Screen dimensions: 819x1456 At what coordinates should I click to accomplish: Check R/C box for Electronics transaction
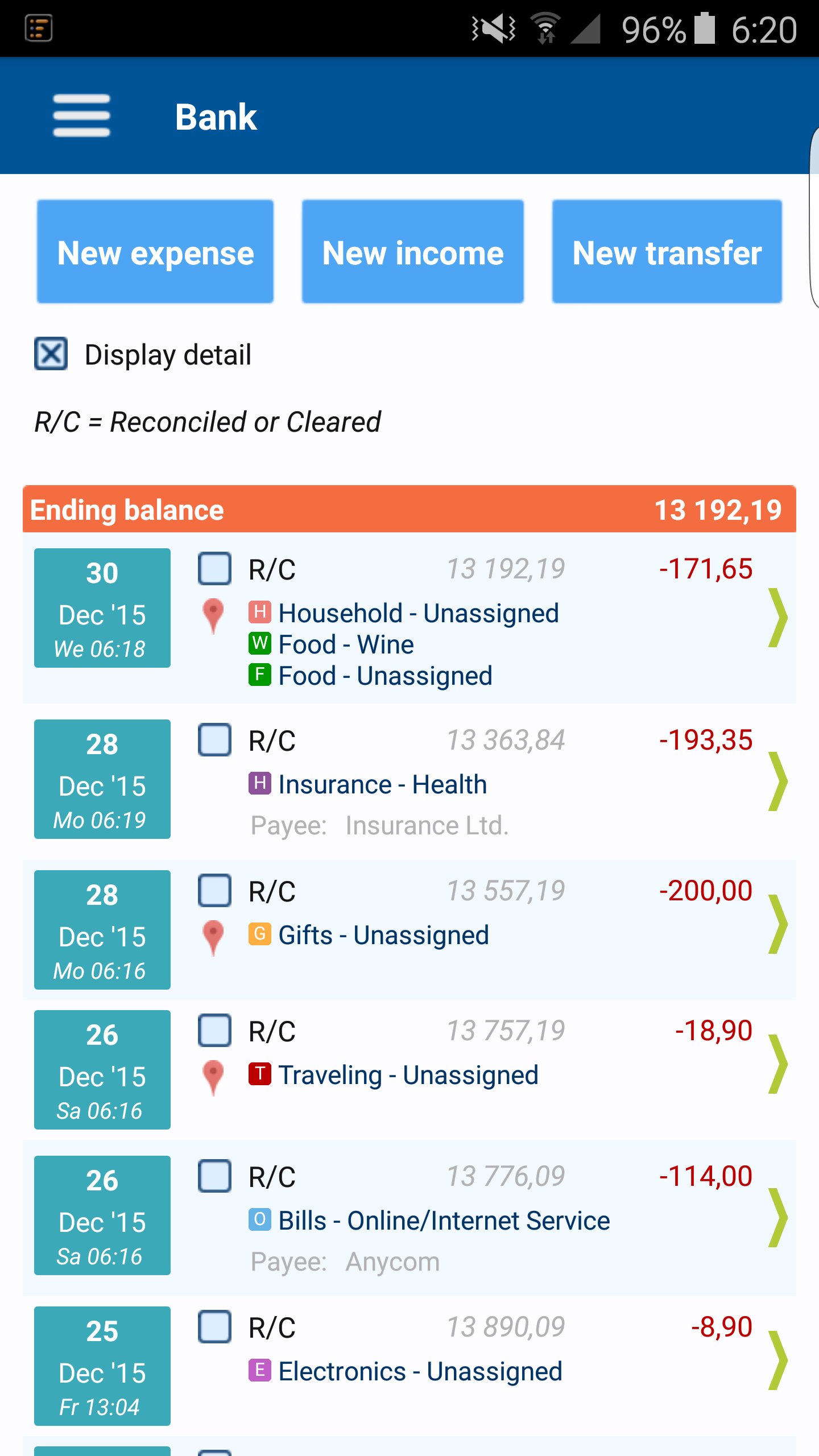(214, 1327)
